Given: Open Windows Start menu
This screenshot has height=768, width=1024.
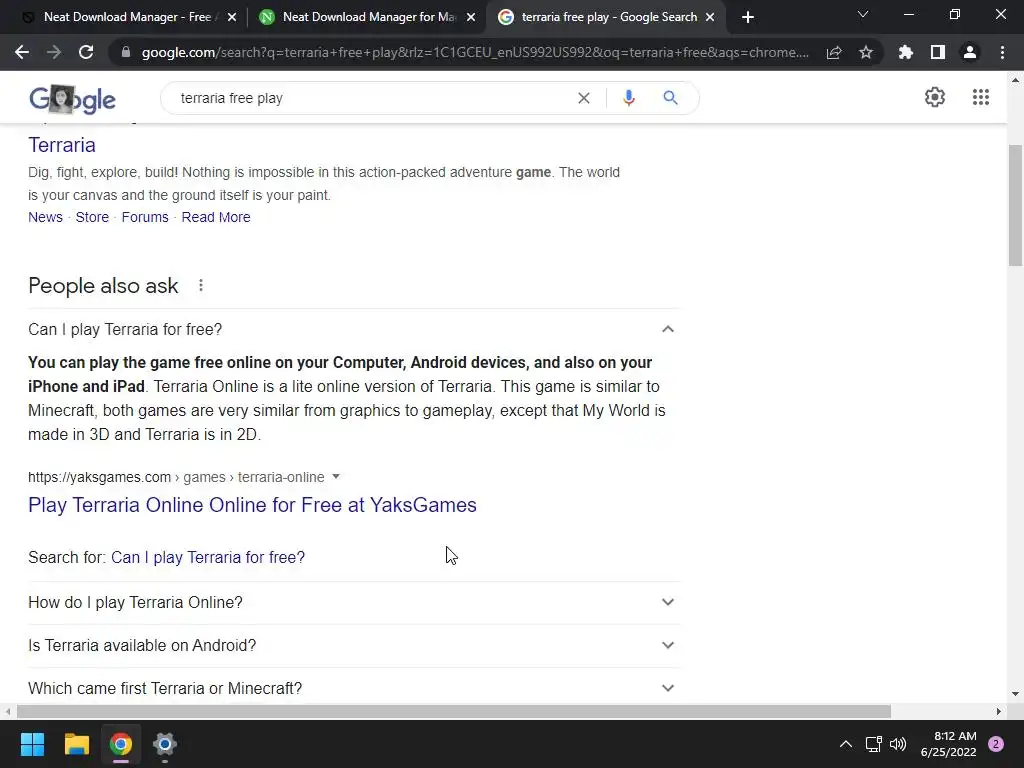Looking at the screenshot, I should (x=32, y=744).
